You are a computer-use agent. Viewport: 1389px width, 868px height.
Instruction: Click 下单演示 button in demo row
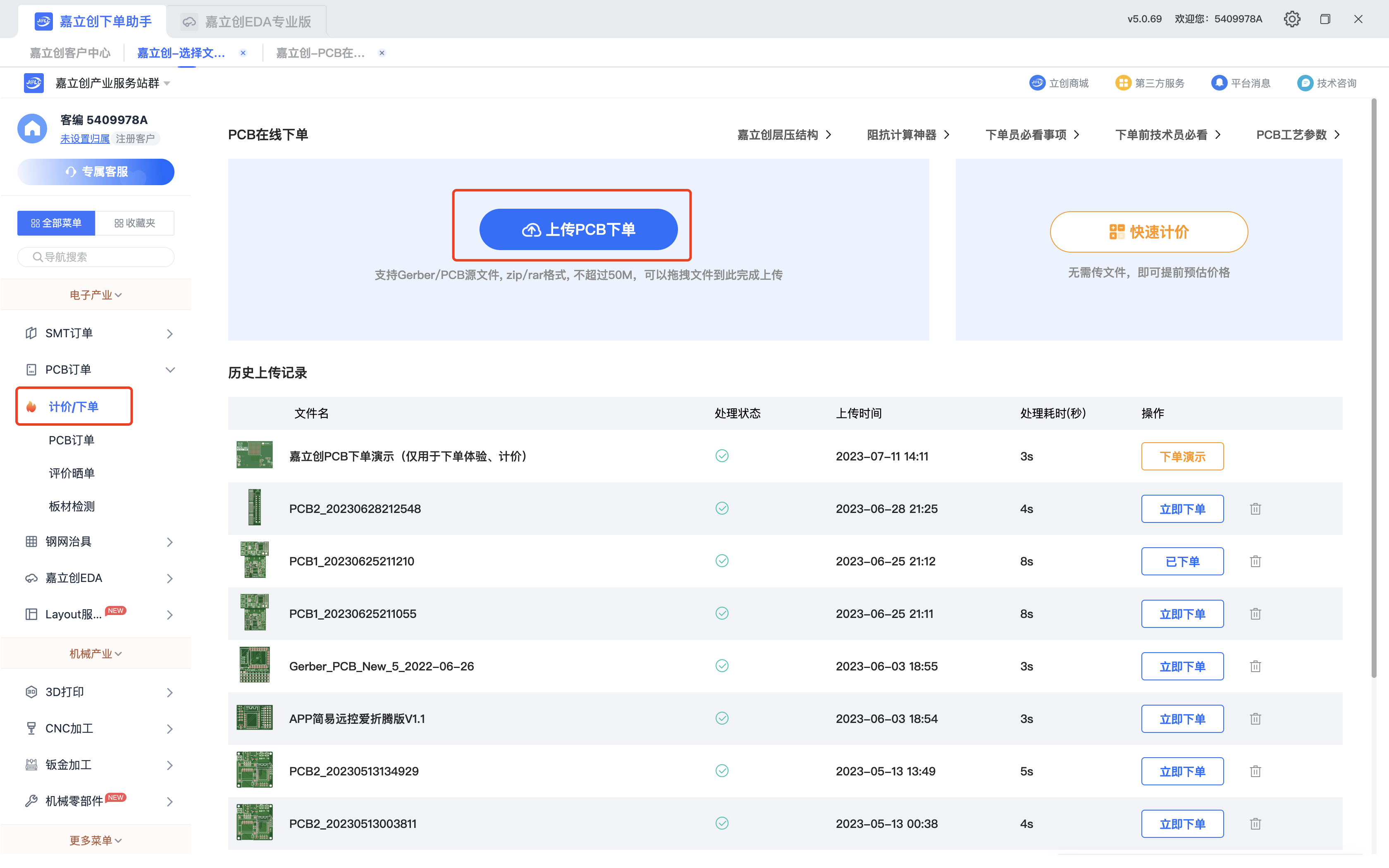click(x=1182, y=456)
